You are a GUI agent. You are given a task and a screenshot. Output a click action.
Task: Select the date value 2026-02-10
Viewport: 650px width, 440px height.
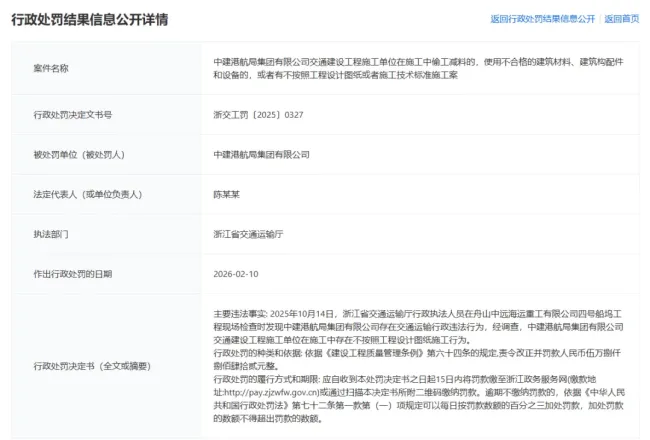click(x=236, y=274)
